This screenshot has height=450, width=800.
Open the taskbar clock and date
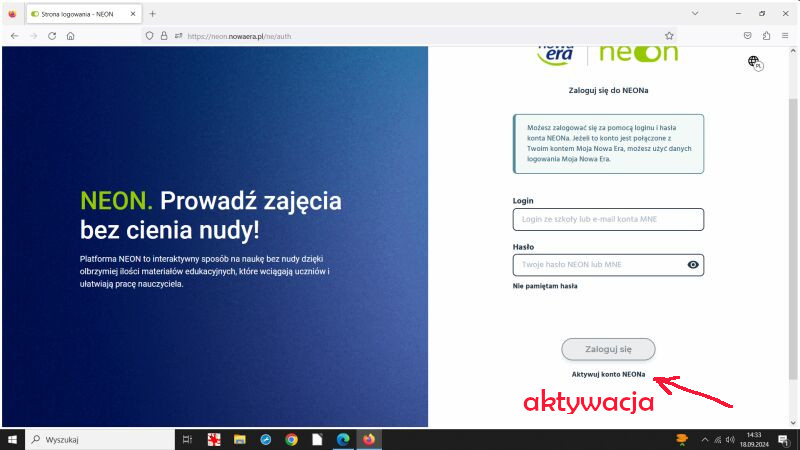pos(754,440)
